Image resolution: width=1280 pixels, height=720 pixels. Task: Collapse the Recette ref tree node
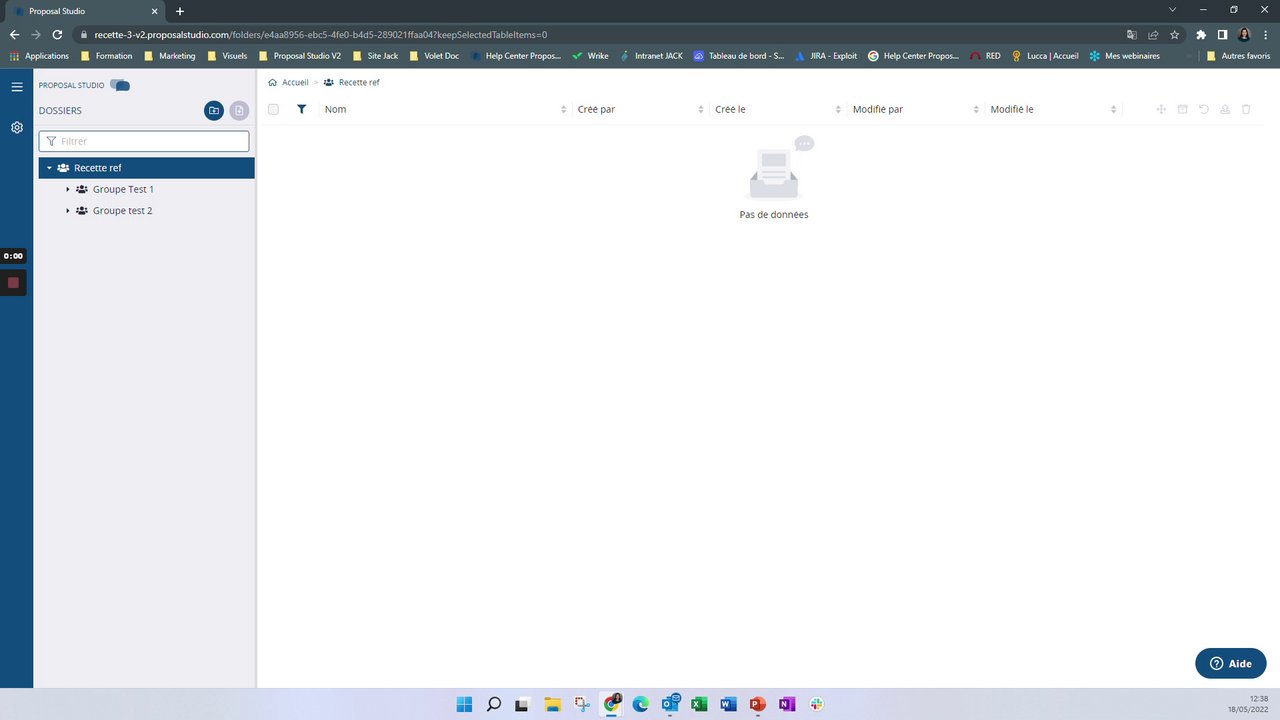pos(49,168)
